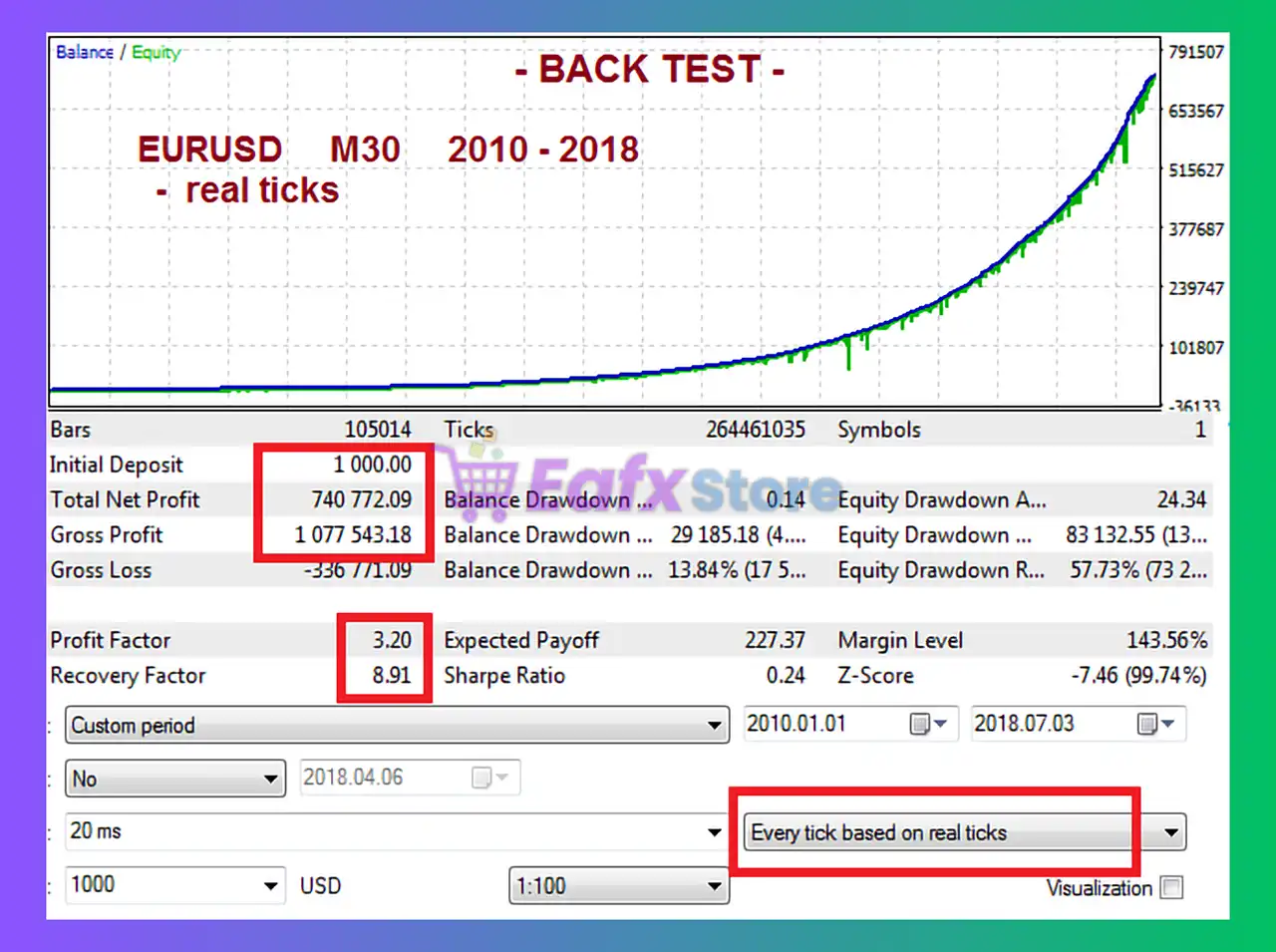Click the Sharpe Ratio value 0.24
The image size is (1276, 952).
coord(785,675)
